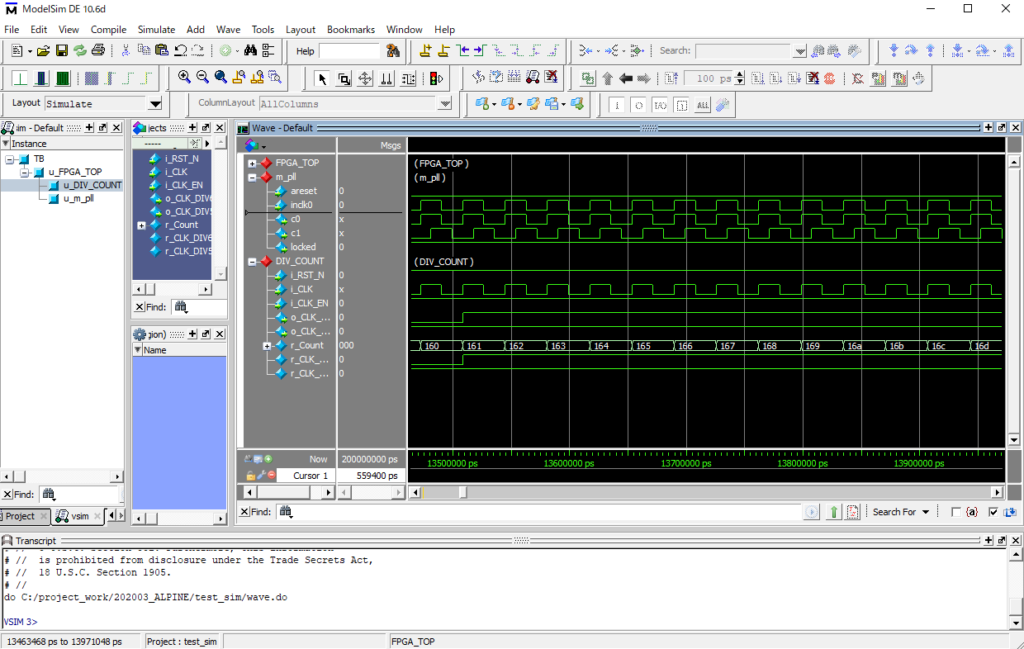Click the Save icon in the toolbar
Image resolution: width=1024 pixels, height=649 pixels.
click(x=62, y=51)
